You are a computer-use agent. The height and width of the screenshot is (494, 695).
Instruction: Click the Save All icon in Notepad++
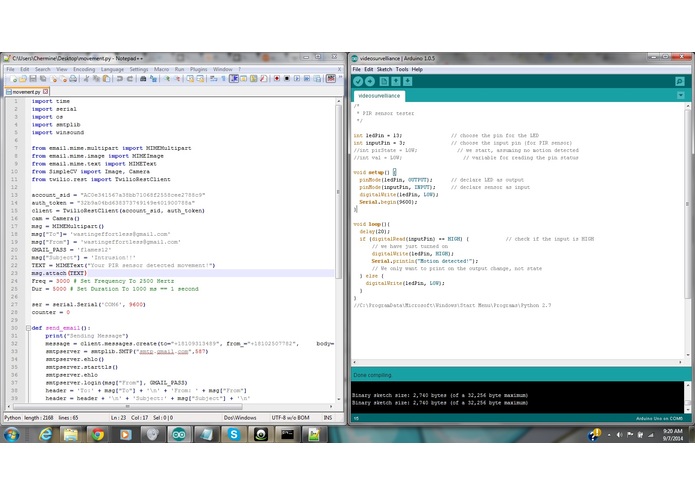click(43, 79)
